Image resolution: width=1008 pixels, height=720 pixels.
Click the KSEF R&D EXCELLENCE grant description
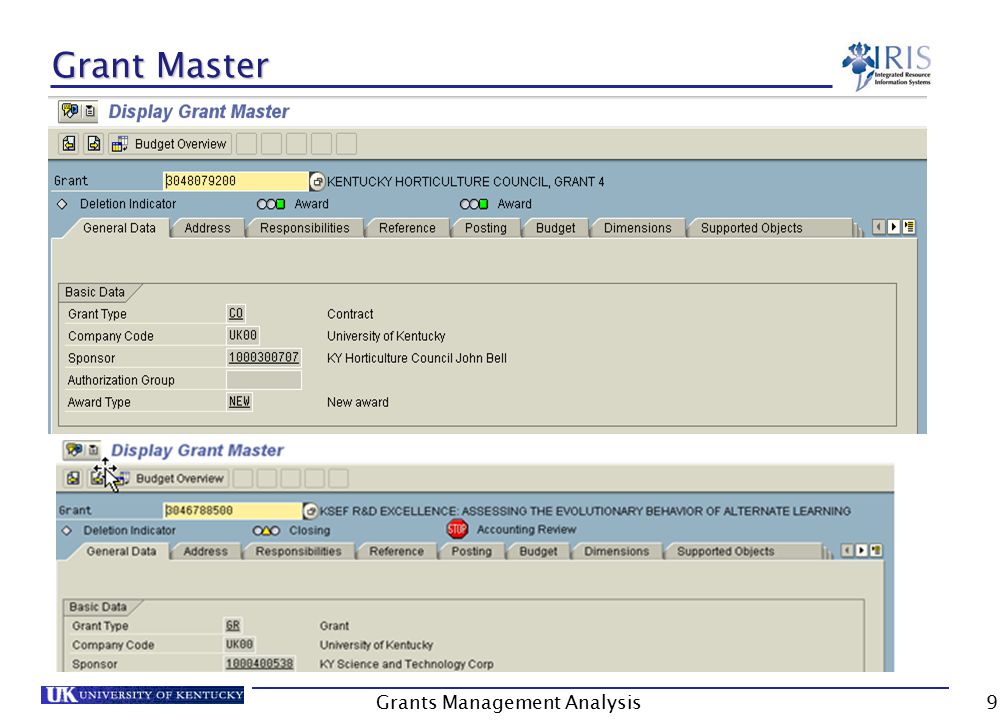point(585,511)
